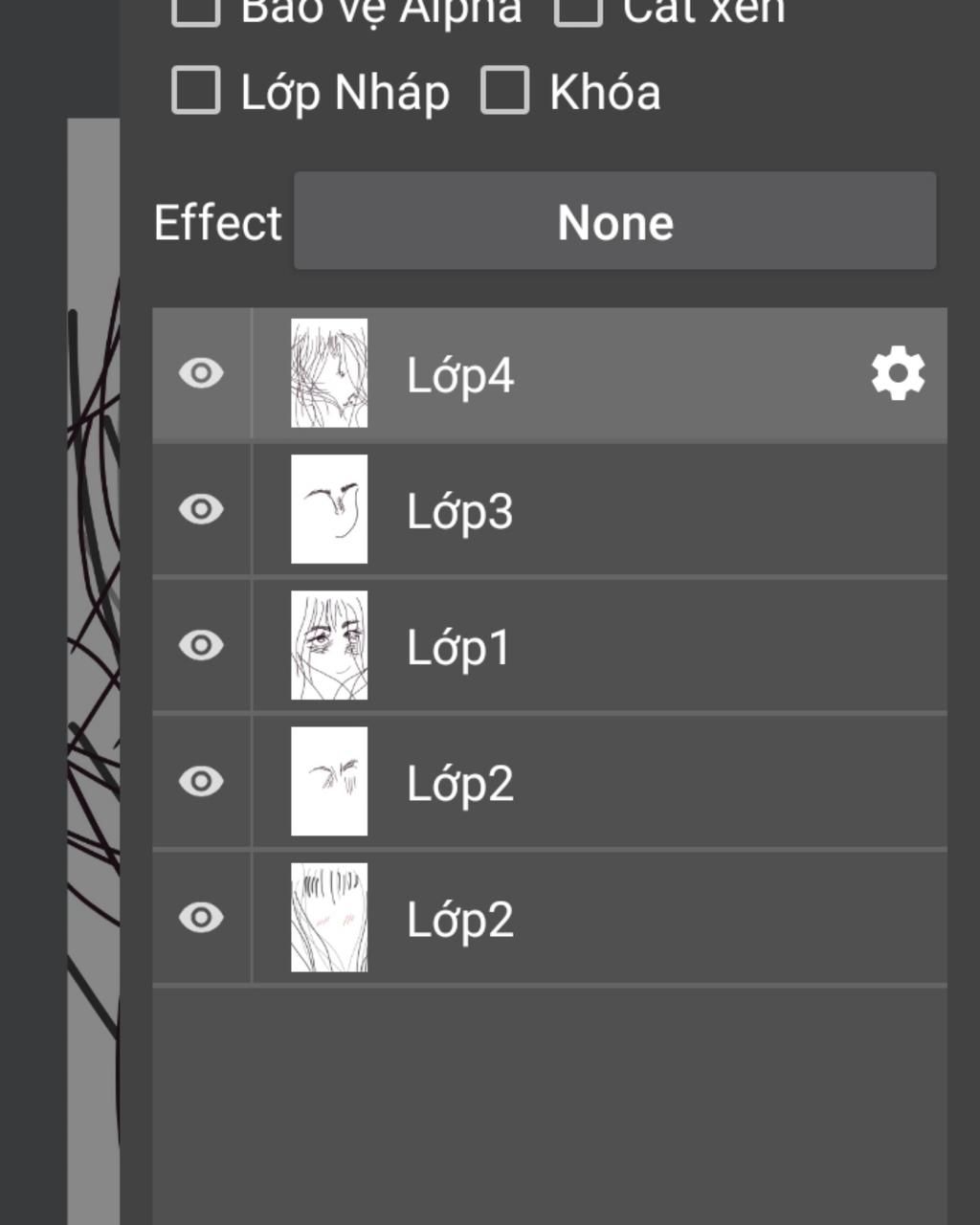Toggle visibility of Lớp3 layer
Screen dimensions: 980x1225
click(201, 509)
